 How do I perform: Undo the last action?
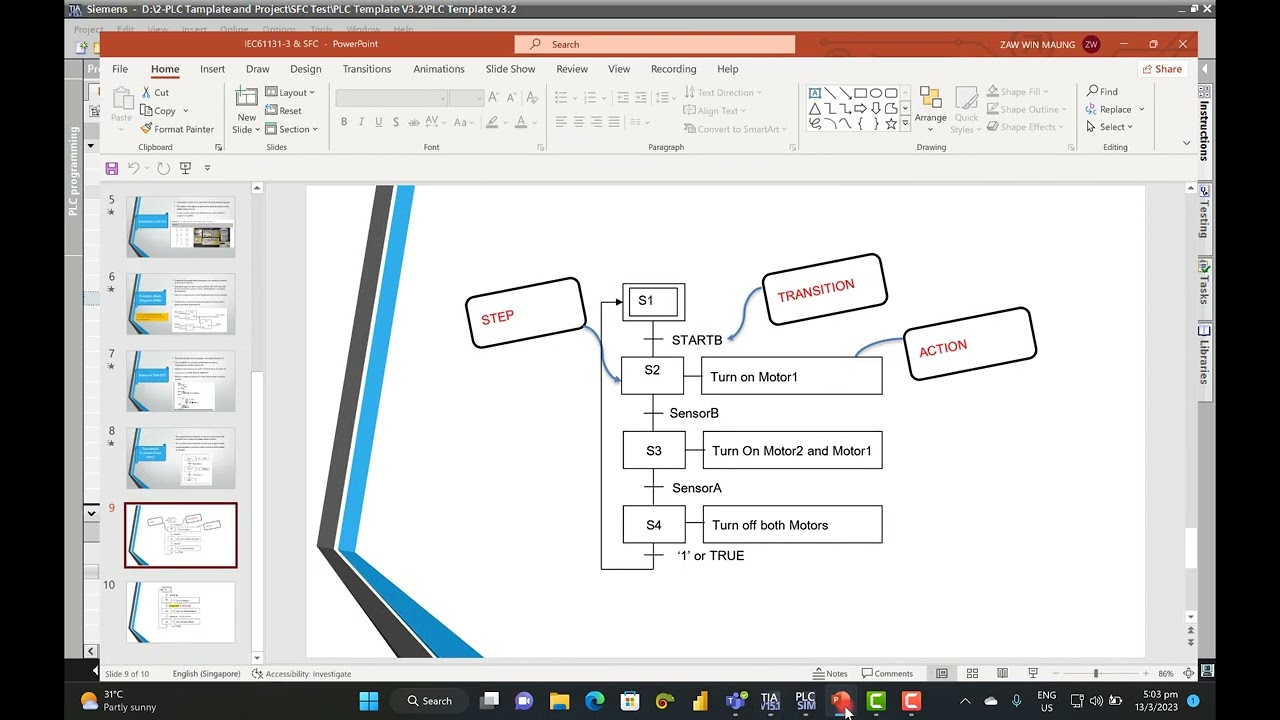[133, 168]
